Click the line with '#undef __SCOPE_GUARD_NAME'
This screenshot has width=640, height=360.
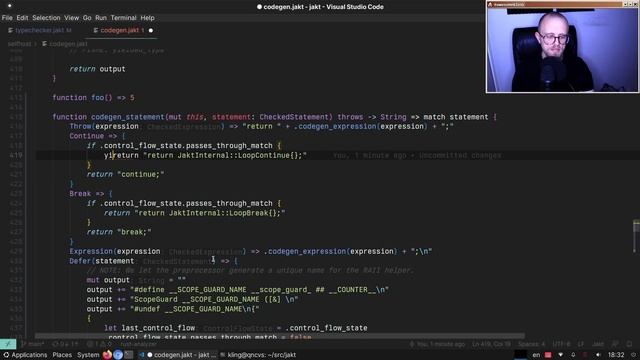point(173,309)
